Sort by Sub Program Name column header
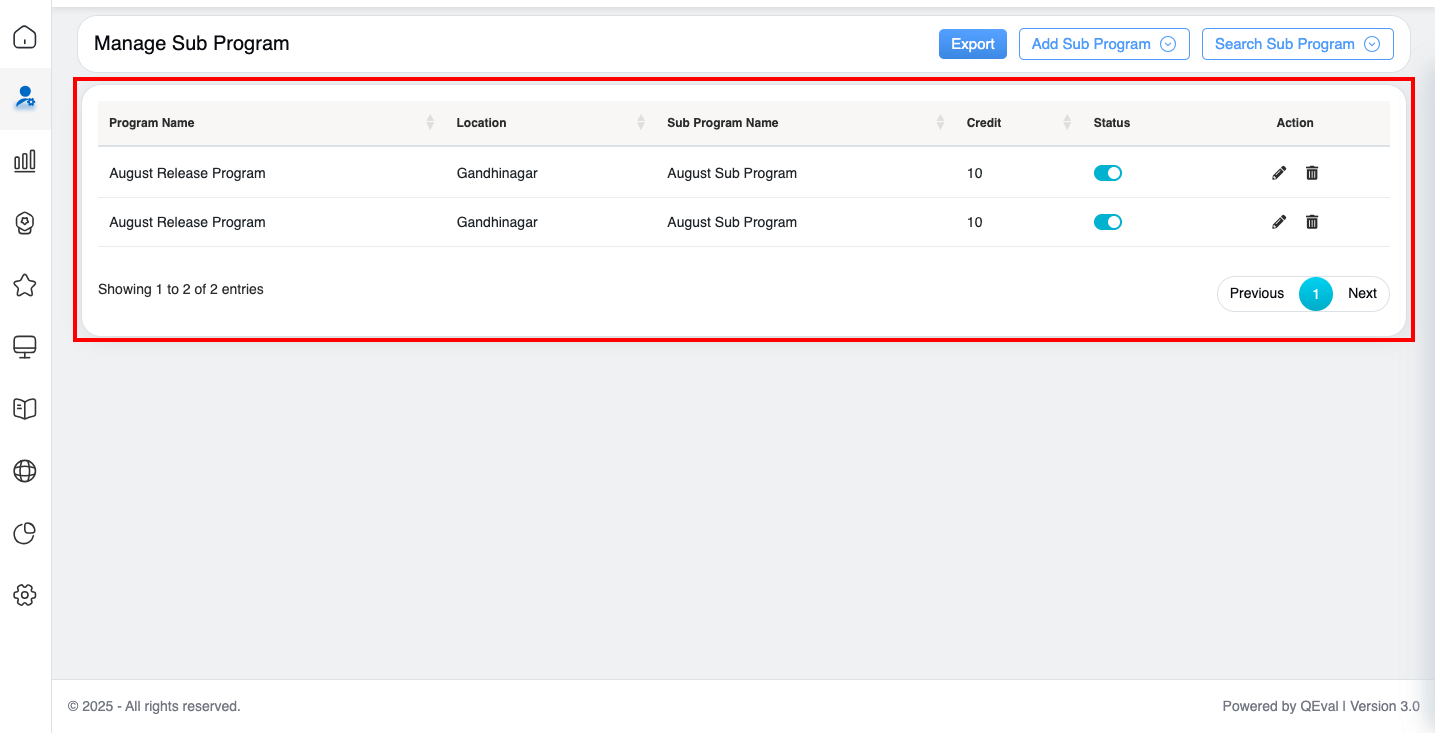Screen dimensions: 1435x733 [722, 123]
